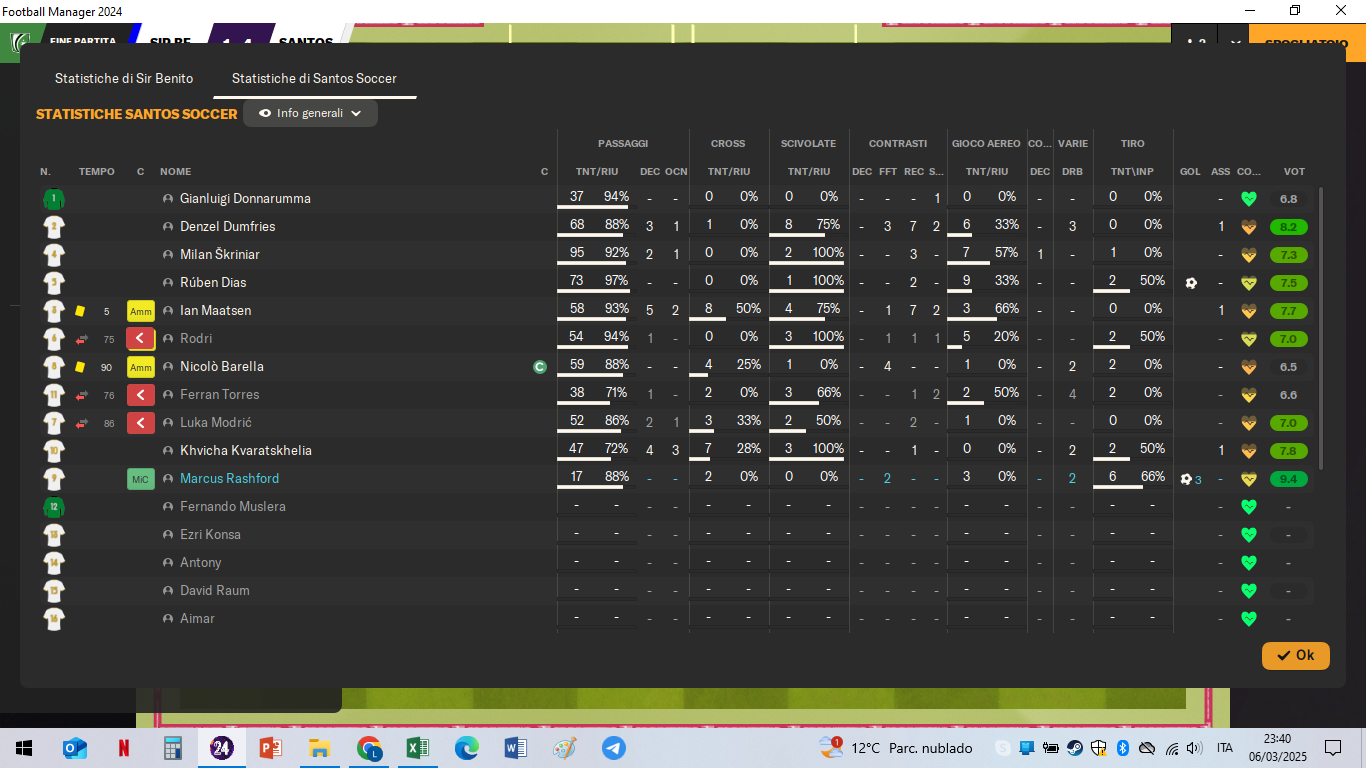
Task: Click the white kit icon in Antony's row
Action: (53, 563)
